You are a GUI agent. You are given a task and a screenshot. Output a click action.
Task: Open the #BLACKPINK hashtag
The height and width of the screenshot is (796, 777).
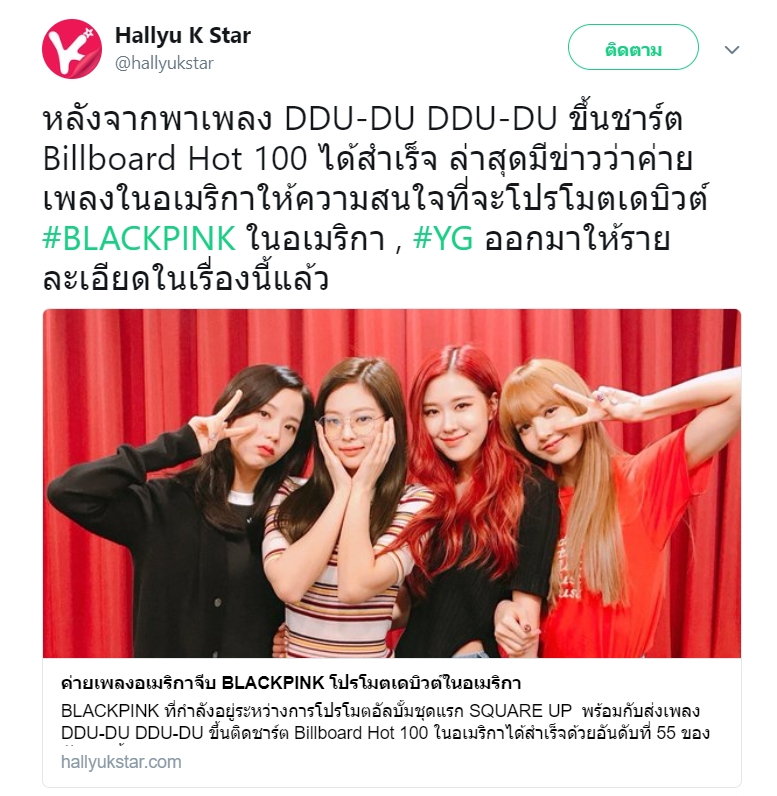click(139, 238)
